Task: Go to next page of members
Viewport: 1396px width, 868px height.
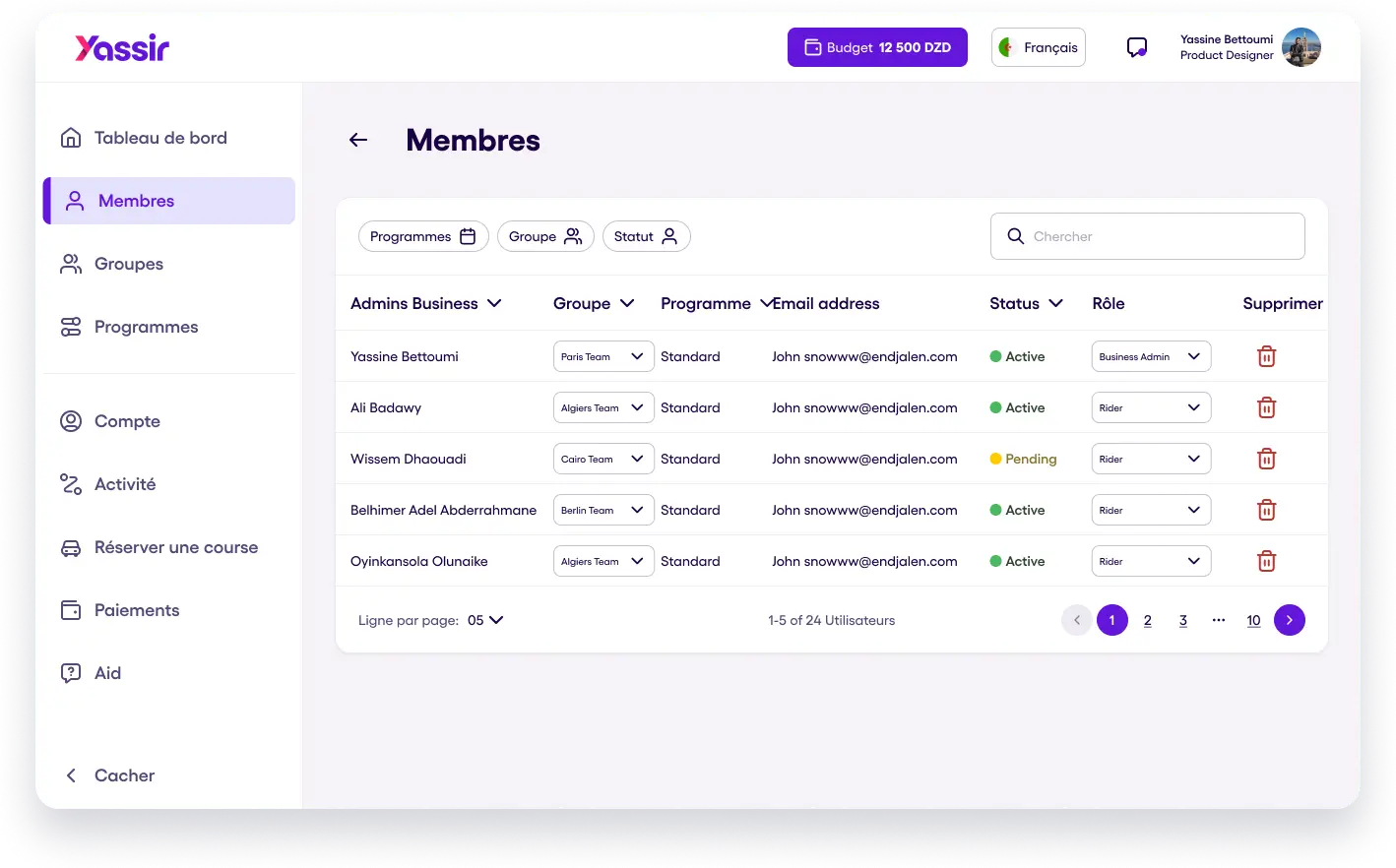Action: coord(1290,620)
